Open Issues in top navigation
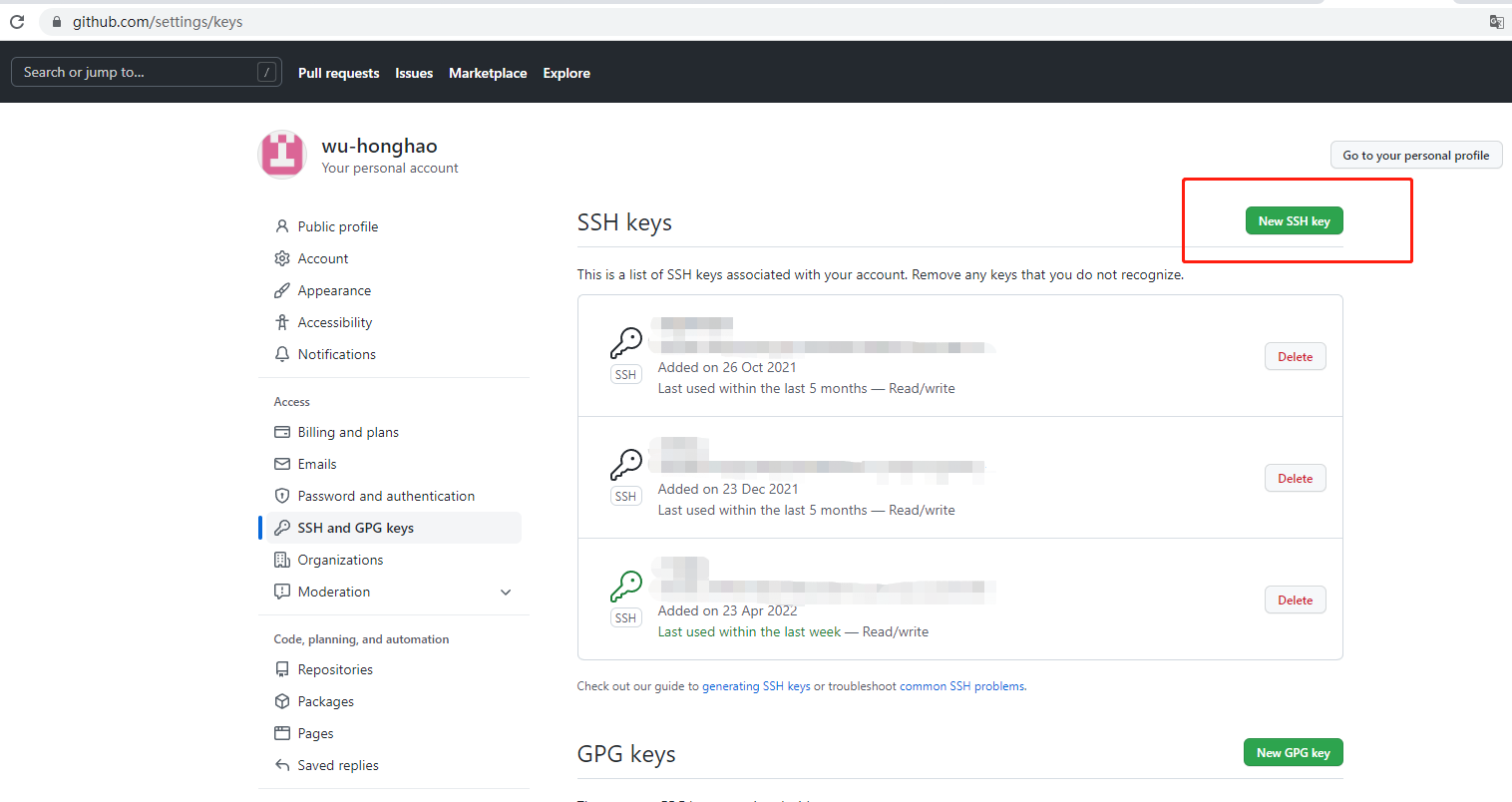This screenshot has height=802, width=1512. [x=414, y=73]
